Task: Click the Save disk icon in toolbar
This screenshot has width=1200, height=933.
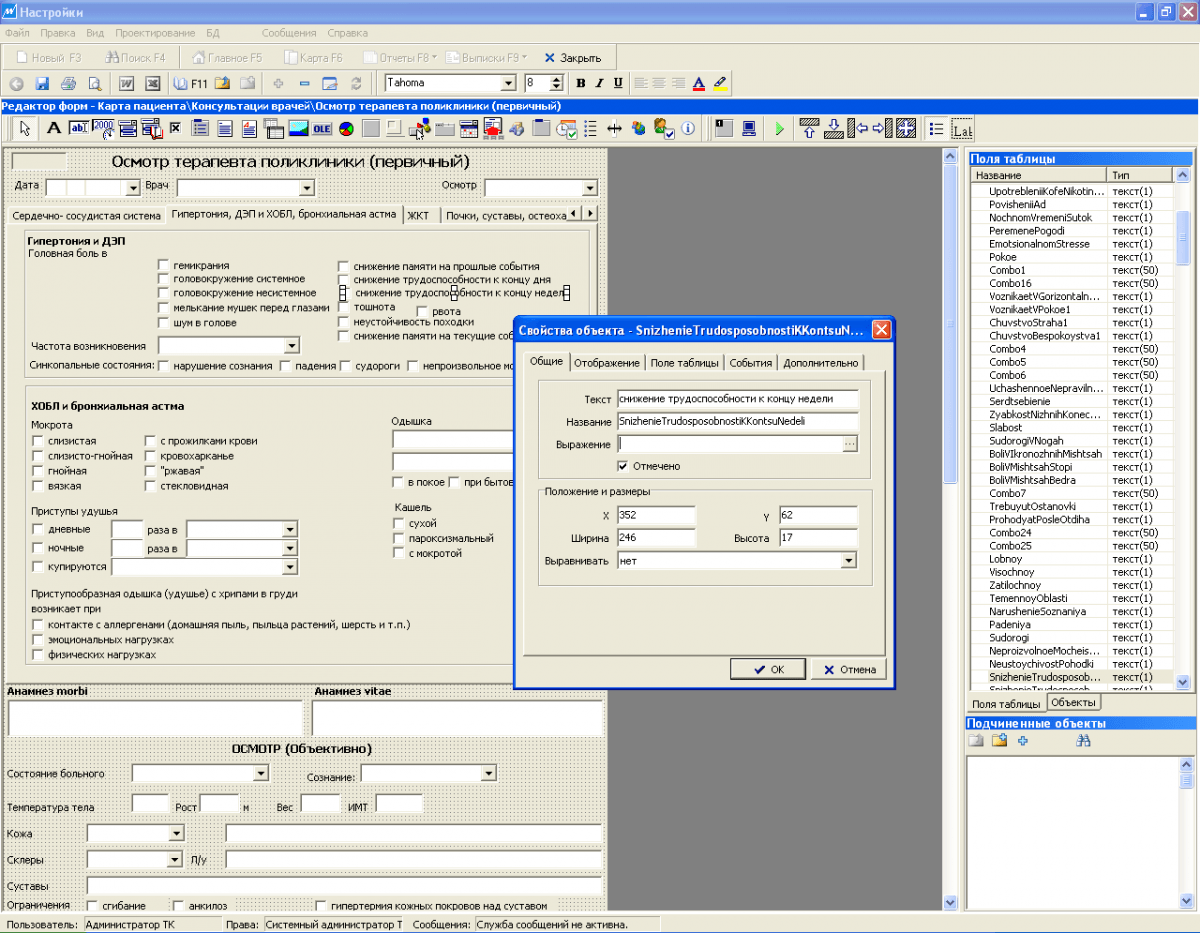Action: coord(42,84)
